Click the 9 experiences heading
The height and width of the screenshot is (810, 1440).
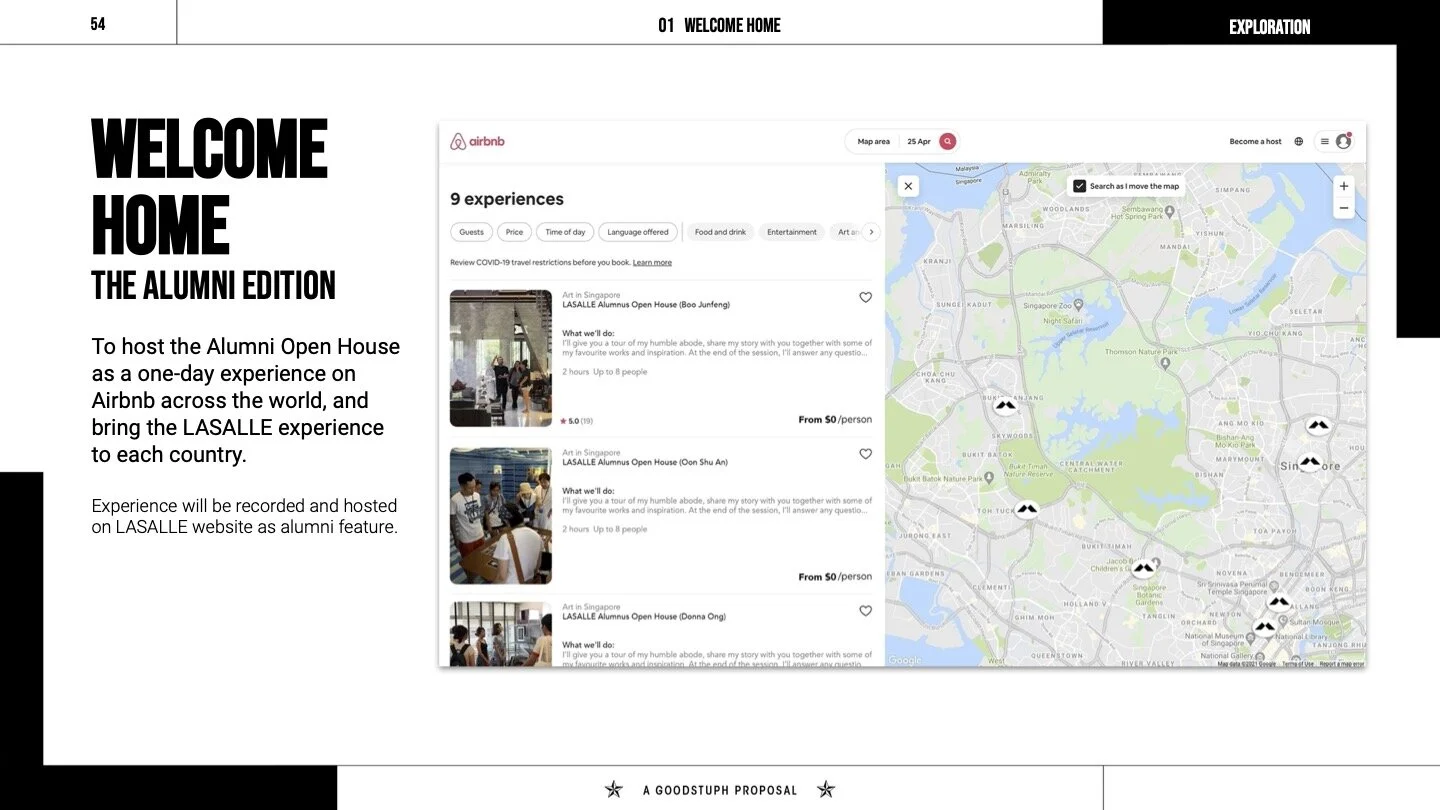[507, 199]
